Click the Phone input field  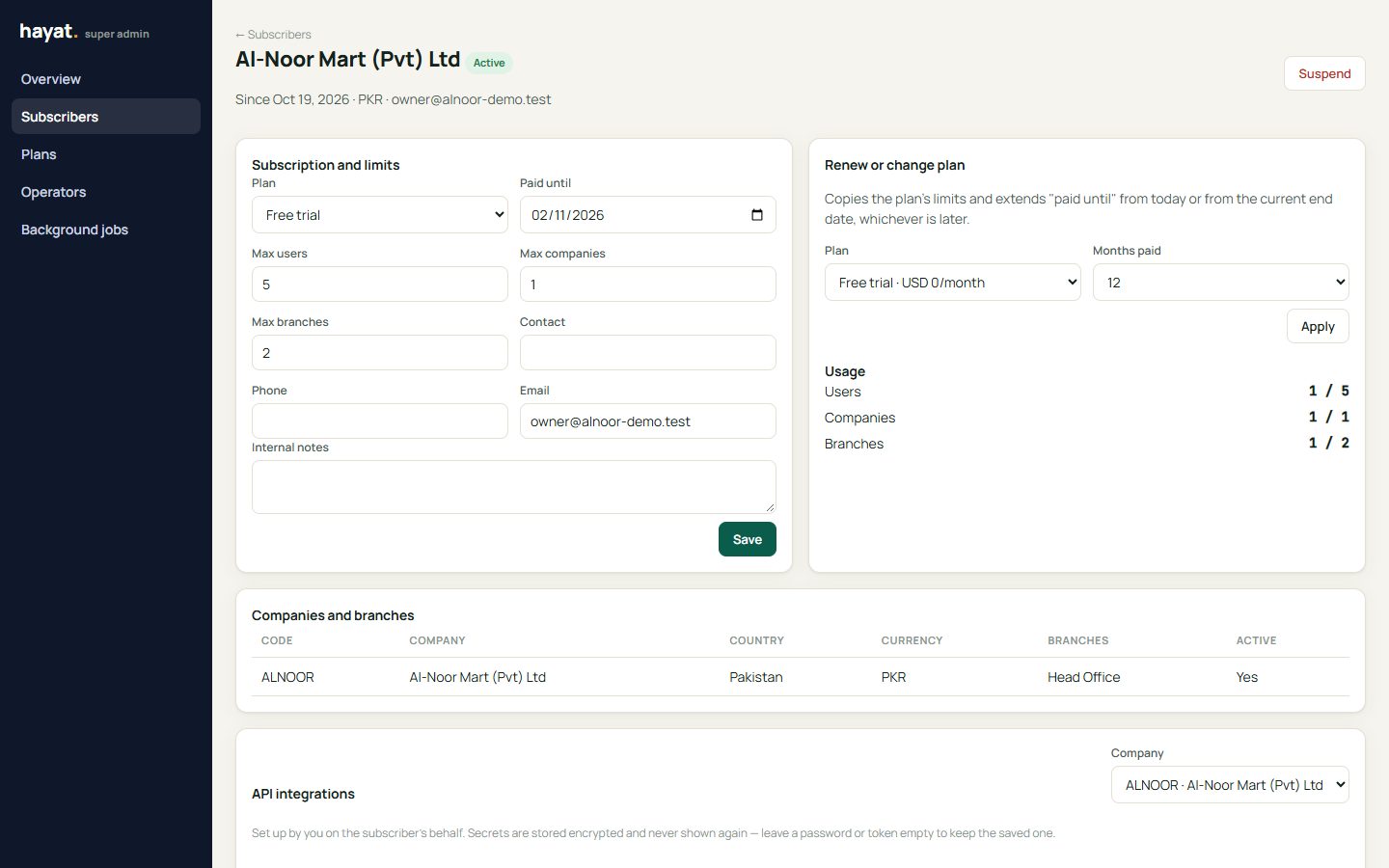click(x=380, y=421)
